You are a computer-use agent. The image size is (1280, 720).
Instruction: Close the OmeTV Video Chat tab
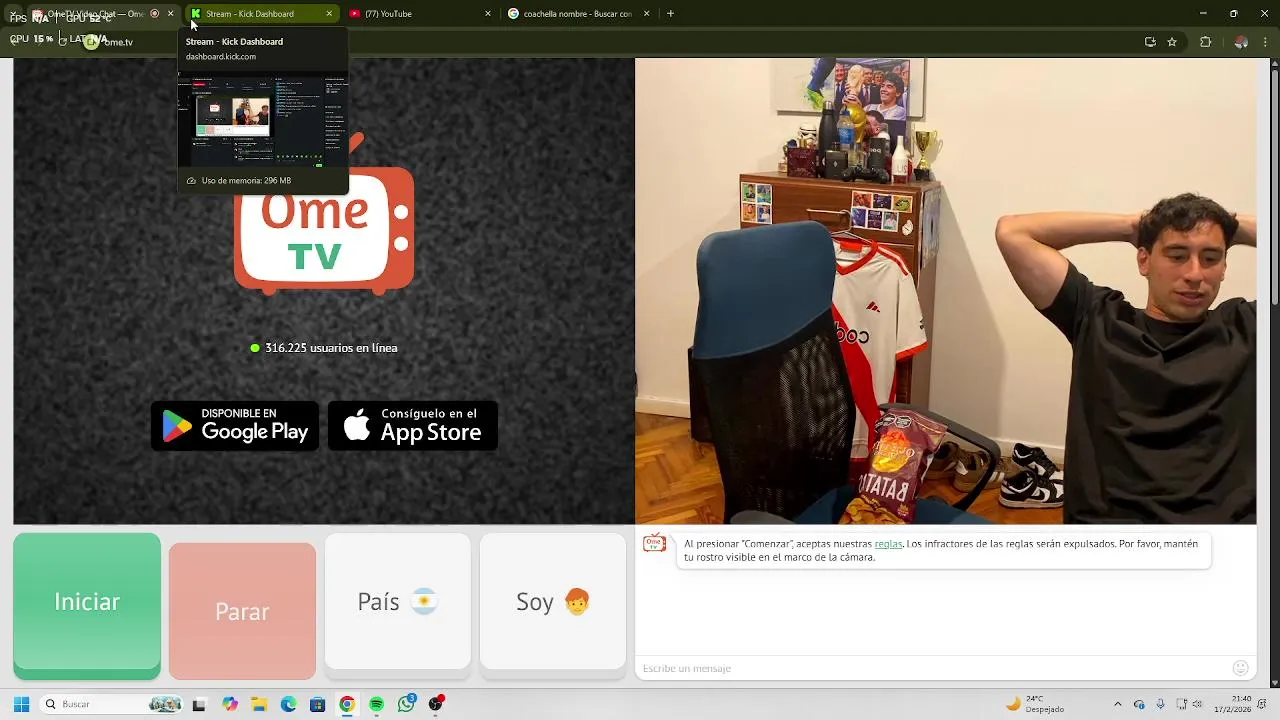point(171,14)
